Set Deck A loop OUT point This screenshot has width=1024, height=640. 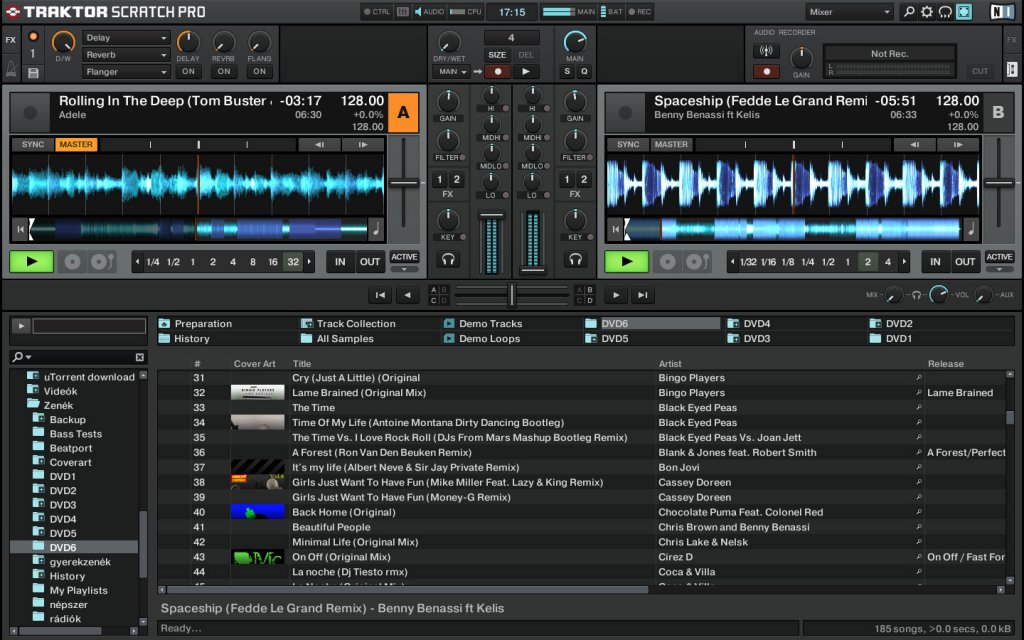coord(370,262)
